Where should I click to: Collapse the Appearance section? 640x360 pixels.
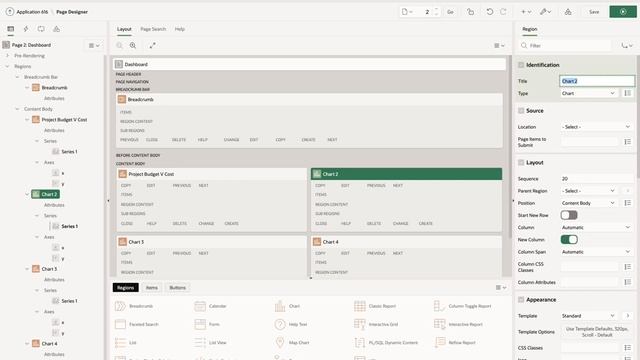point(521,300)
